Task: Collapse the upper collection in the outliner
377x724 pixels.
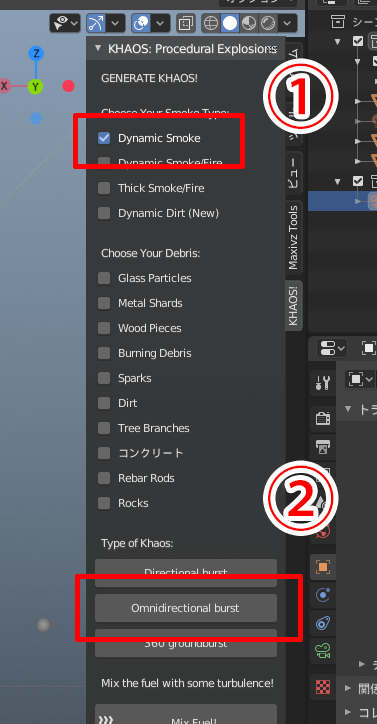Action: click(338, 42)
